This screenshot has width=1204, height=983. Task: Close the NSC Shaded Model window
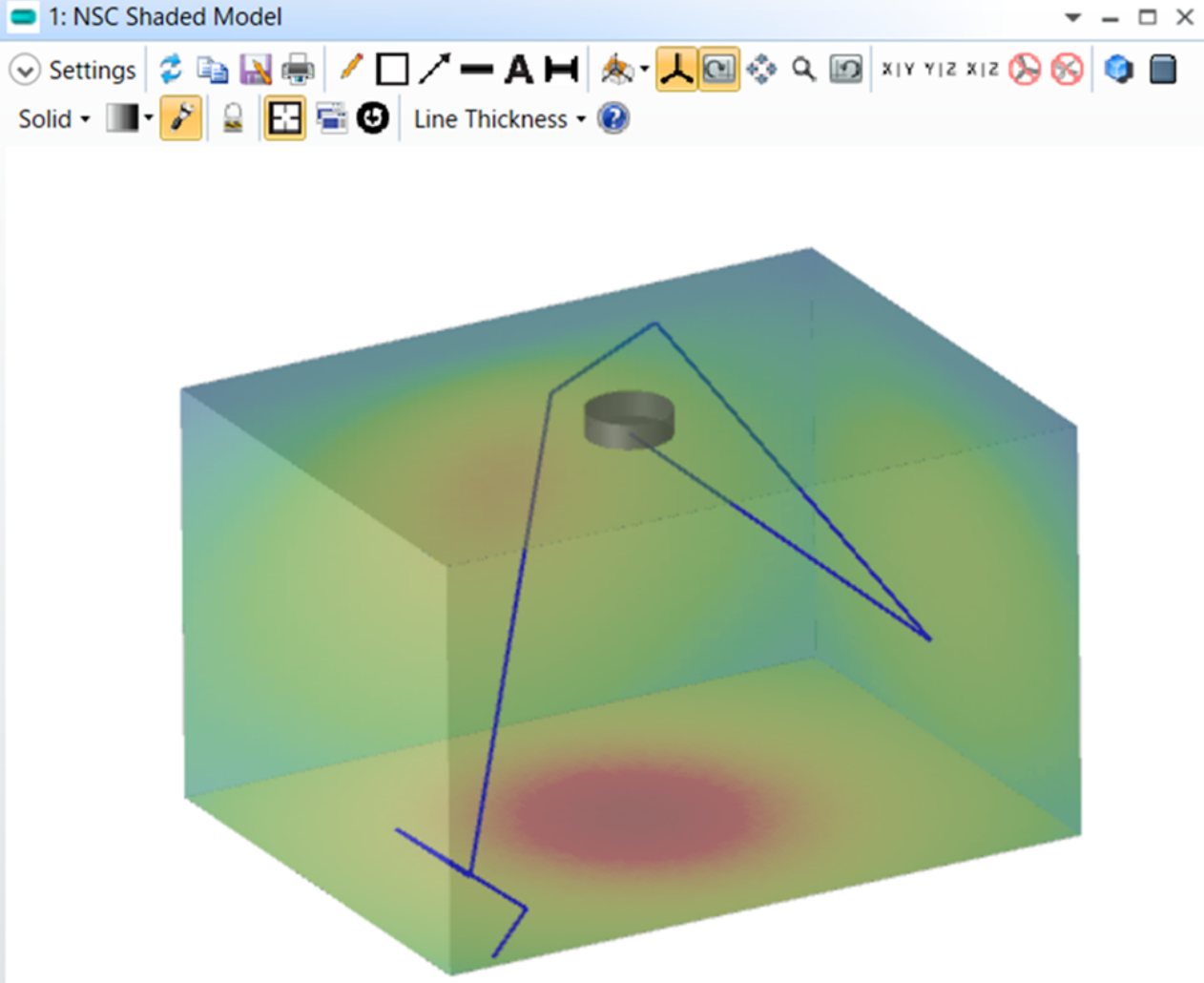click(1185, 17)
